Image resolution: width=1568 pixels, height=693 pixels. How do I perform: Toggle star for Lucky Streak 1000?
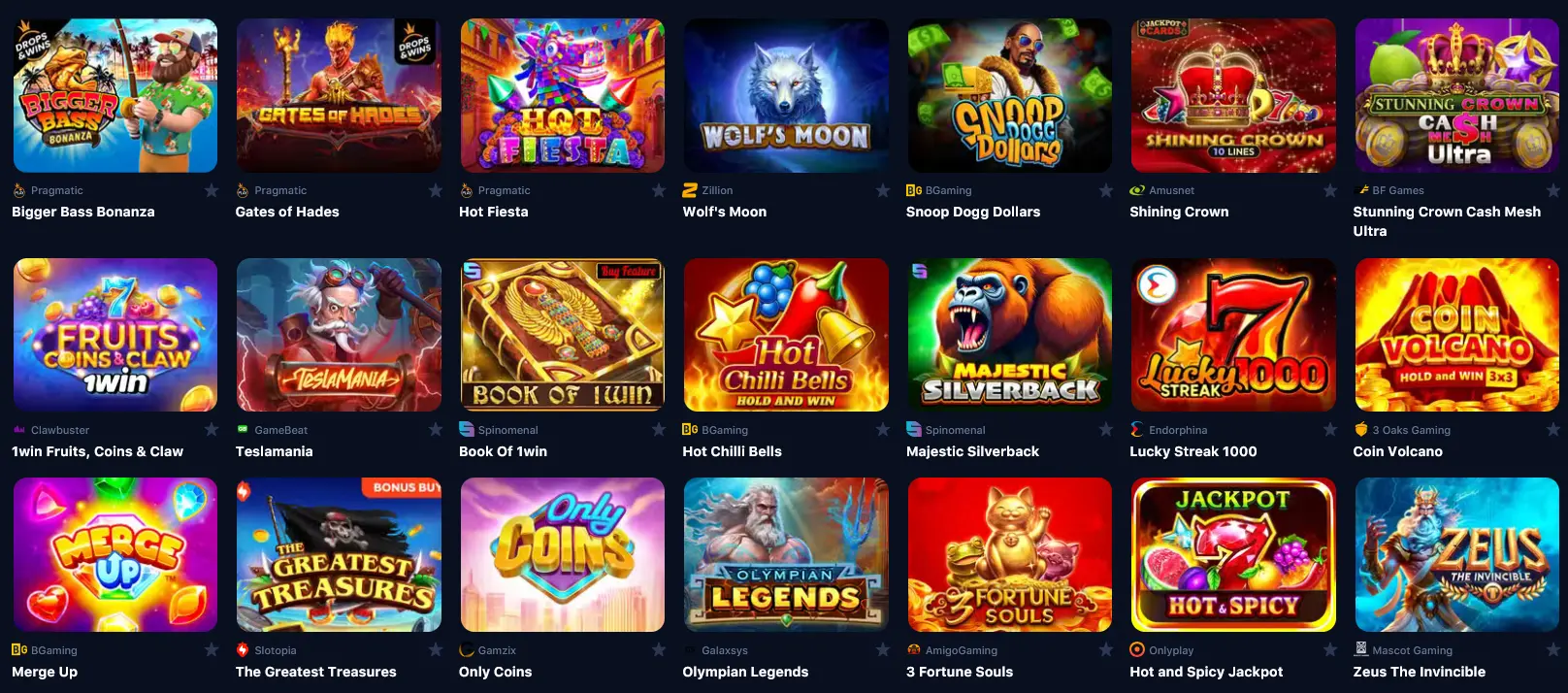click(1330, 429)
